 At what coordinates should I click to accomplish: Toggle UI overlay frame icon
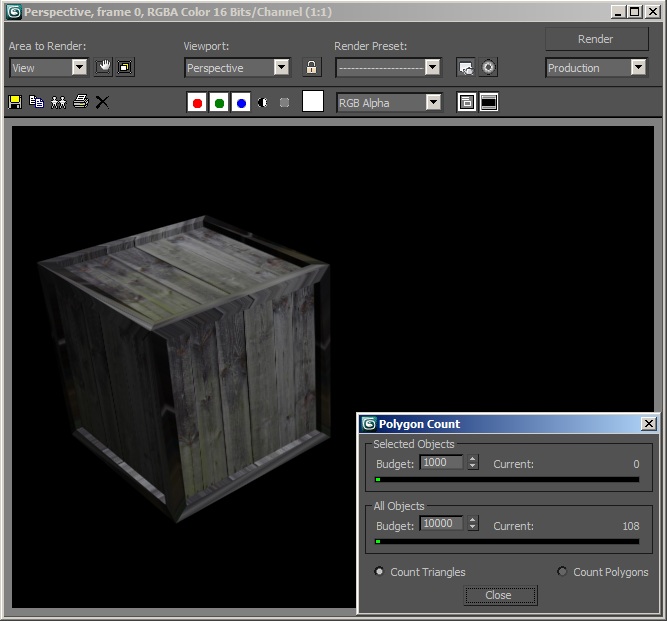click(467, 103)
